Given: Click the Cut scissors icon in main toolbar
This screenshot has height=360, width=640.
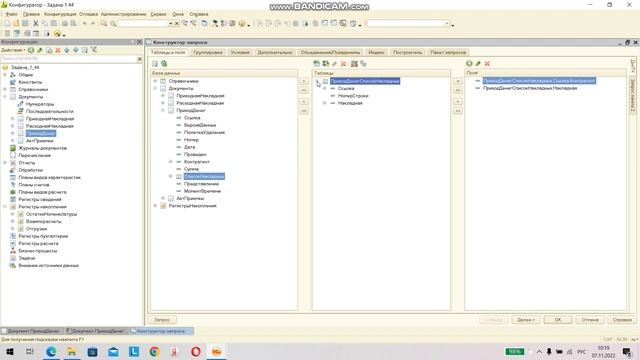Looking at the screenshot, I should pyautogui.click(x=36, y=24).
